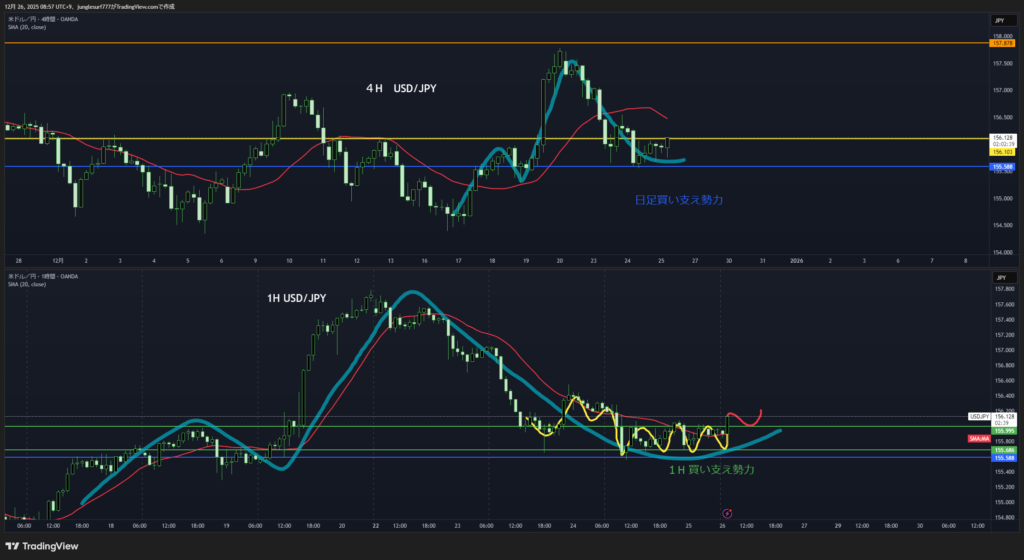The width and height of the screenshot is (1024, 560).
Task: Click the yellow 156.103 price label
Action: (x=1001, y=150)
